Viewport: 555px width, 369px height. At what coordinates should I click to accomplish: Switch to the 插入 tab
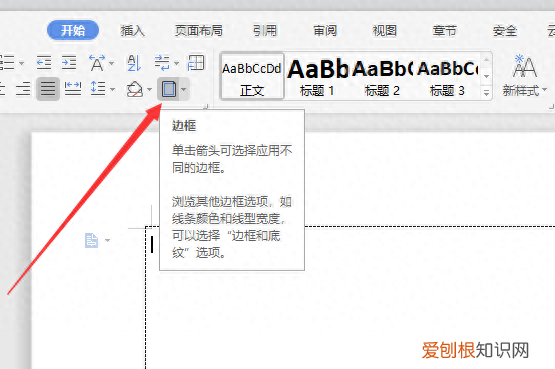pos(132,31)
